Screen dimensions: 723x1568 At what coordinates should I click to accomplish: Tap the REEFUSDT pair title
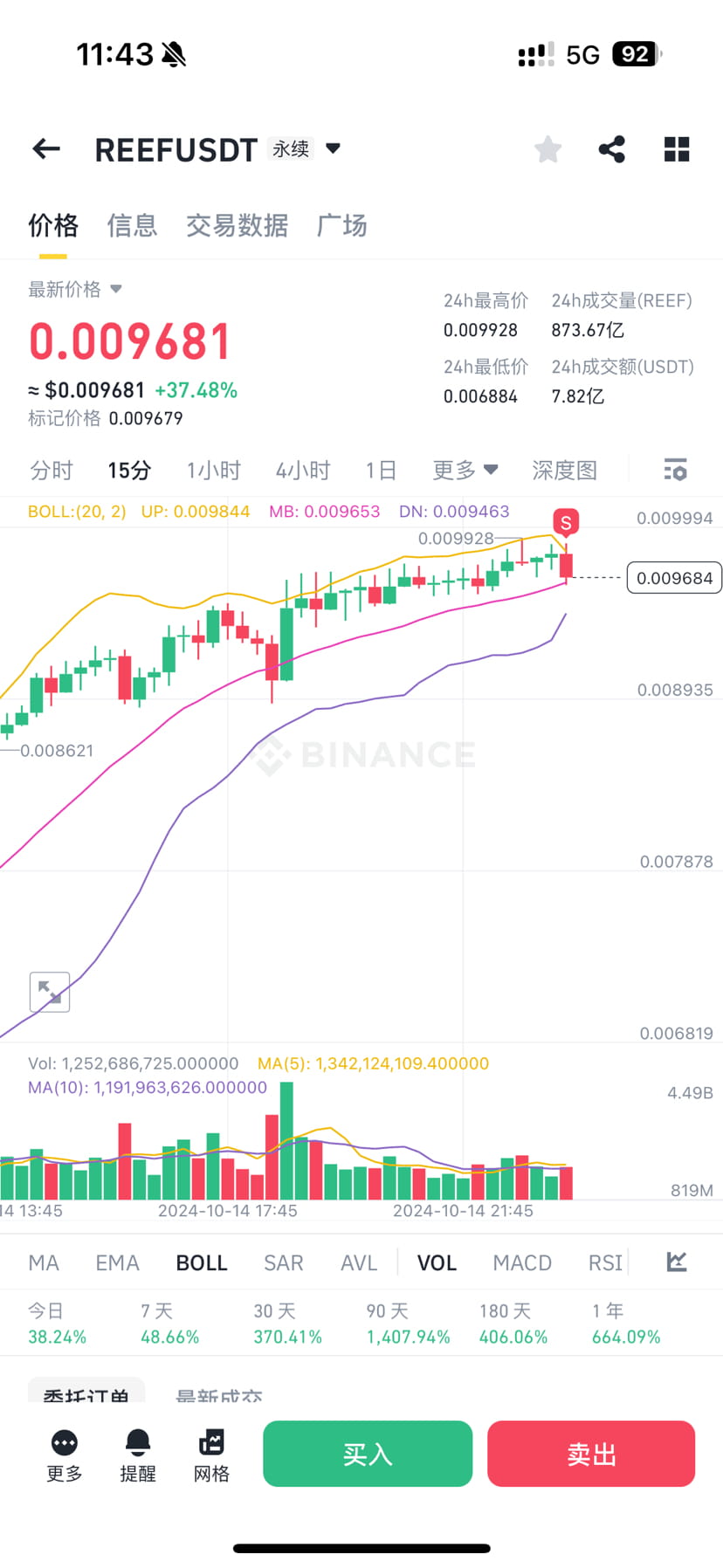tap(176, 149)
